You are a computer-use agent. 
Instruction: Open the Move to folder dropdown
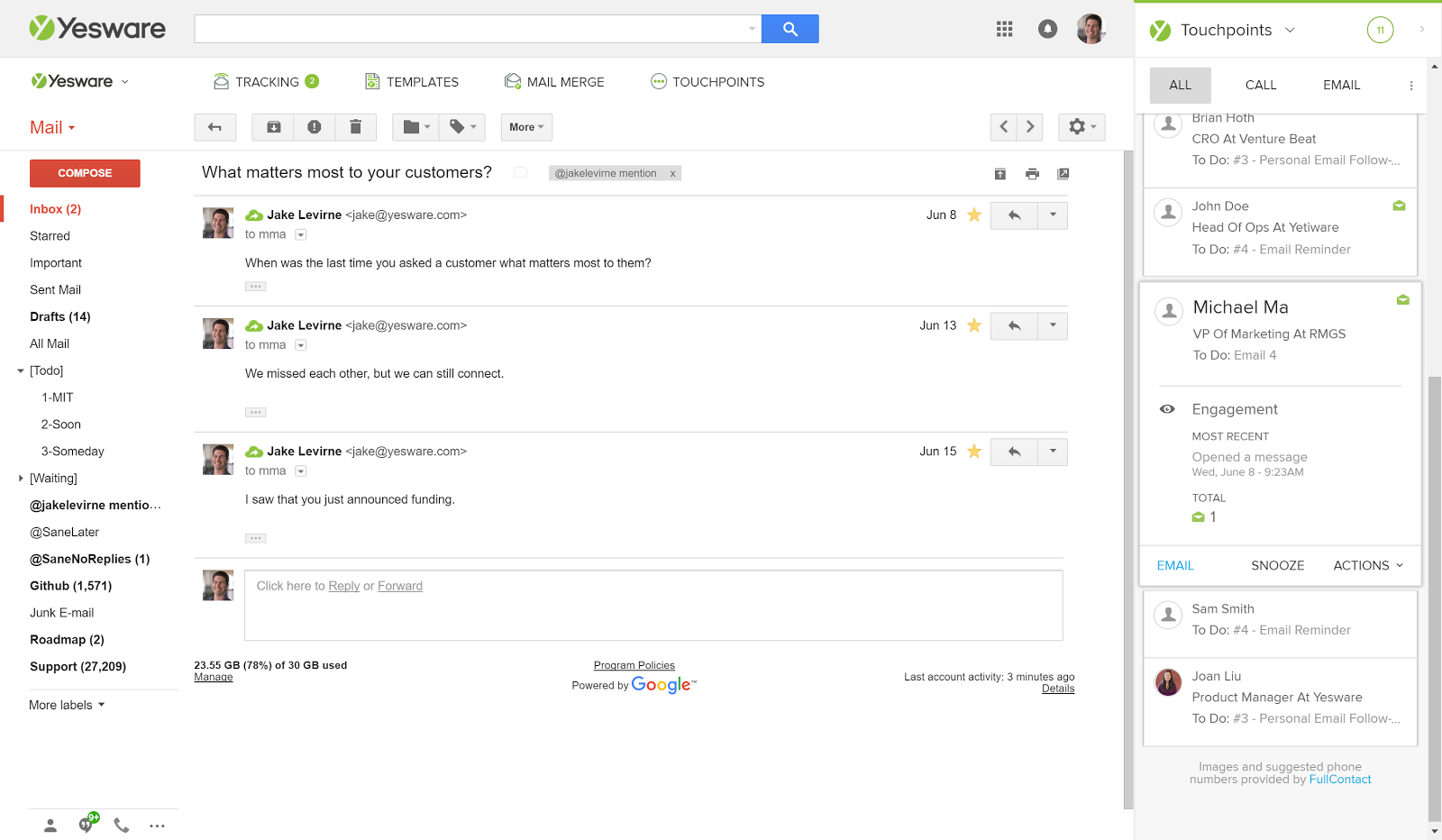click(415, 127)
